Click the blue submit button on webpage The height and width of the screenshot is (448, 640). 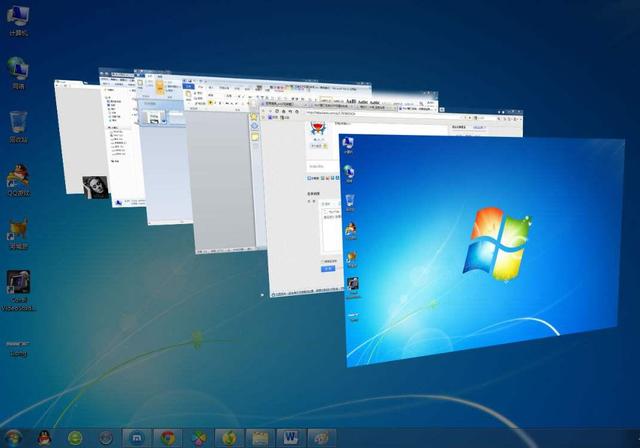coord(328,269)
